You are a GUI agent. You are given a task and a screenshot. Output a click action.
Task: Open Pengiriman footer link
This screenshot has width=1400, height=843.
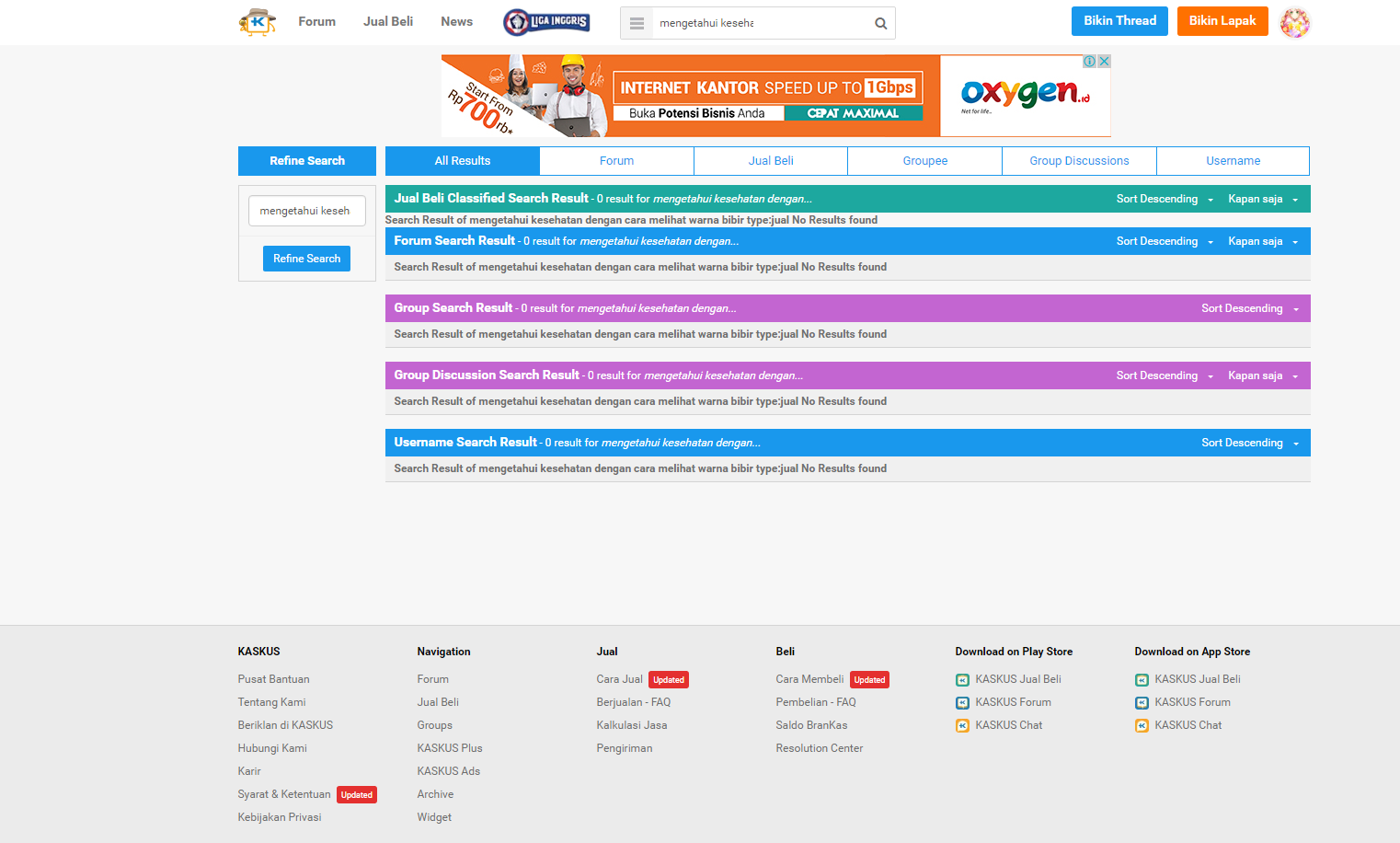tap(625, 748)
